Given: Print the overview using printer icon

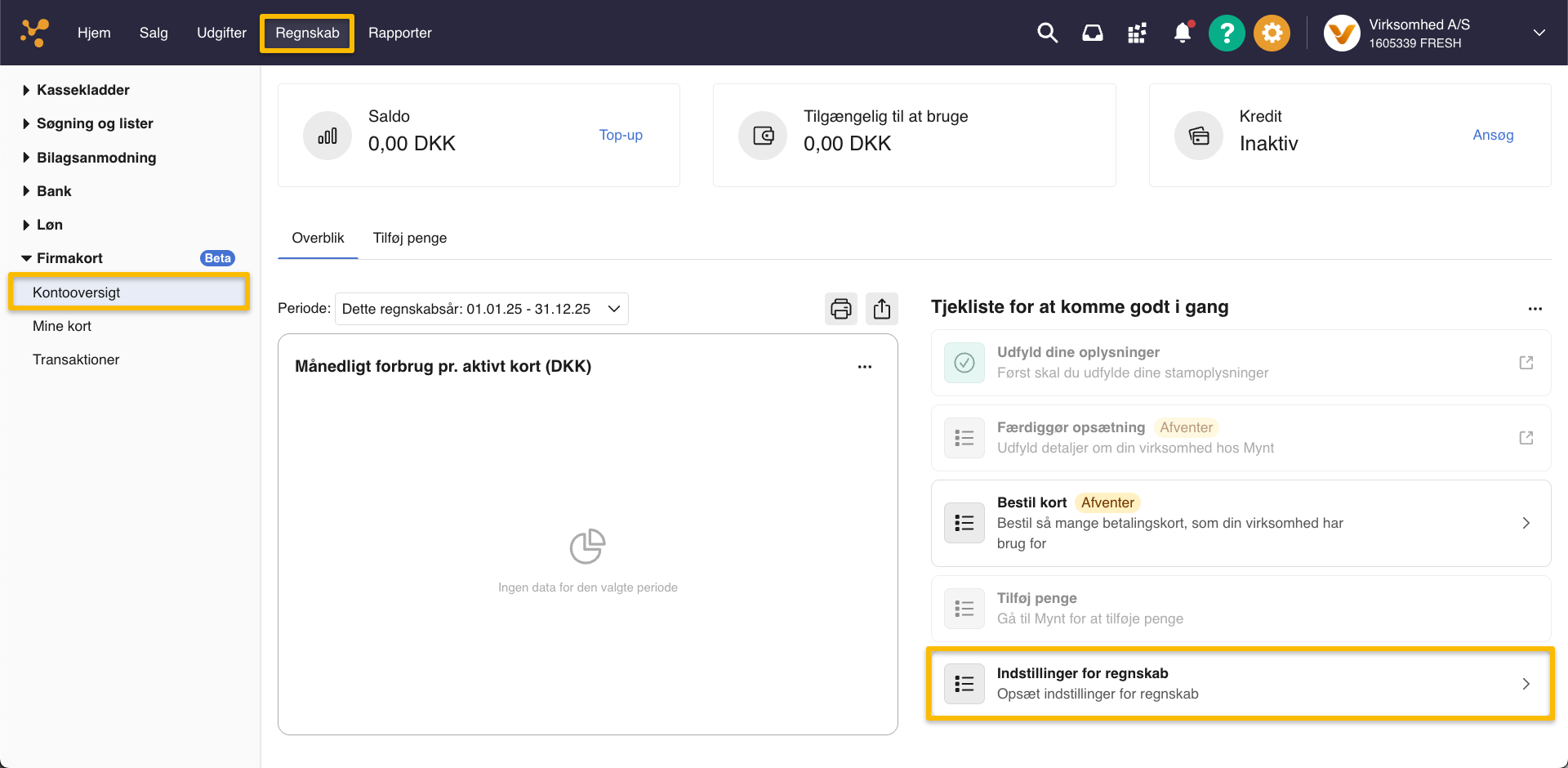Looking at the screenshot, I should click(840, 309).
